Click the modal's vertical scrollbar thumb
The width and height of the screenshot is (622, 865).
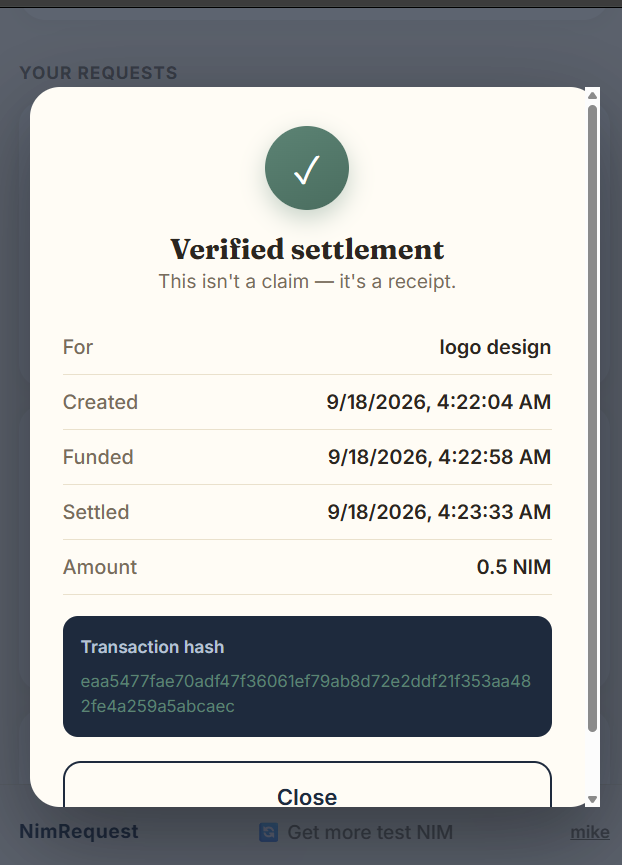coord(593,418)
